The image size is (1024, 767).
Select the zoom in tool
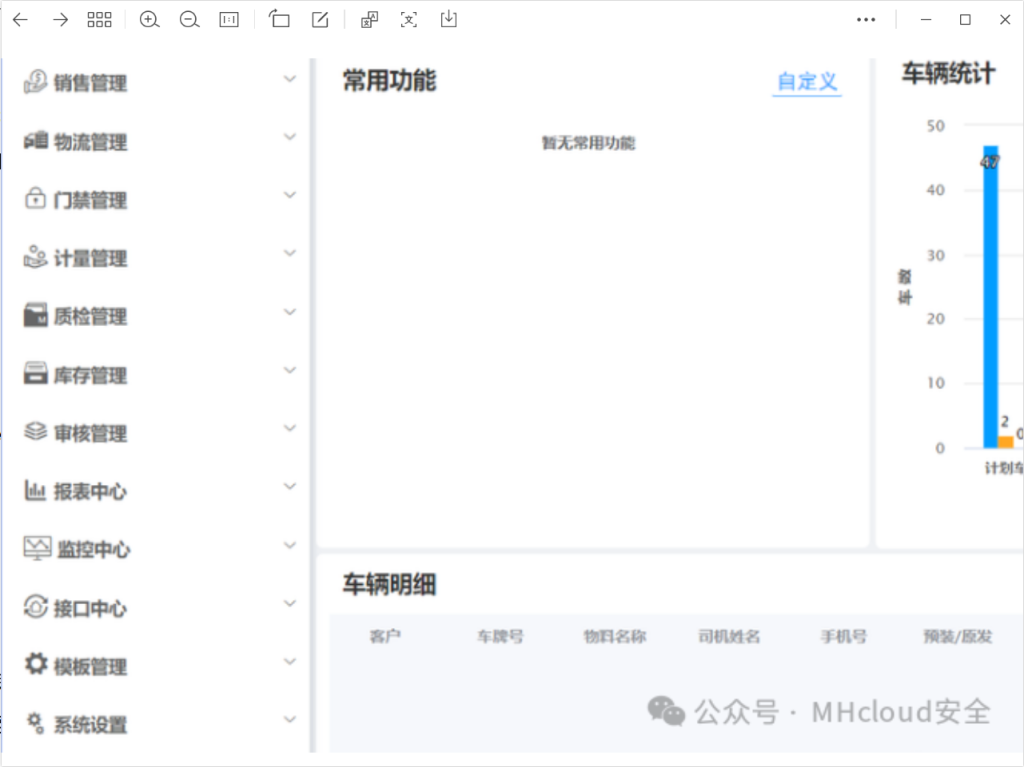[x=150, y=19]
